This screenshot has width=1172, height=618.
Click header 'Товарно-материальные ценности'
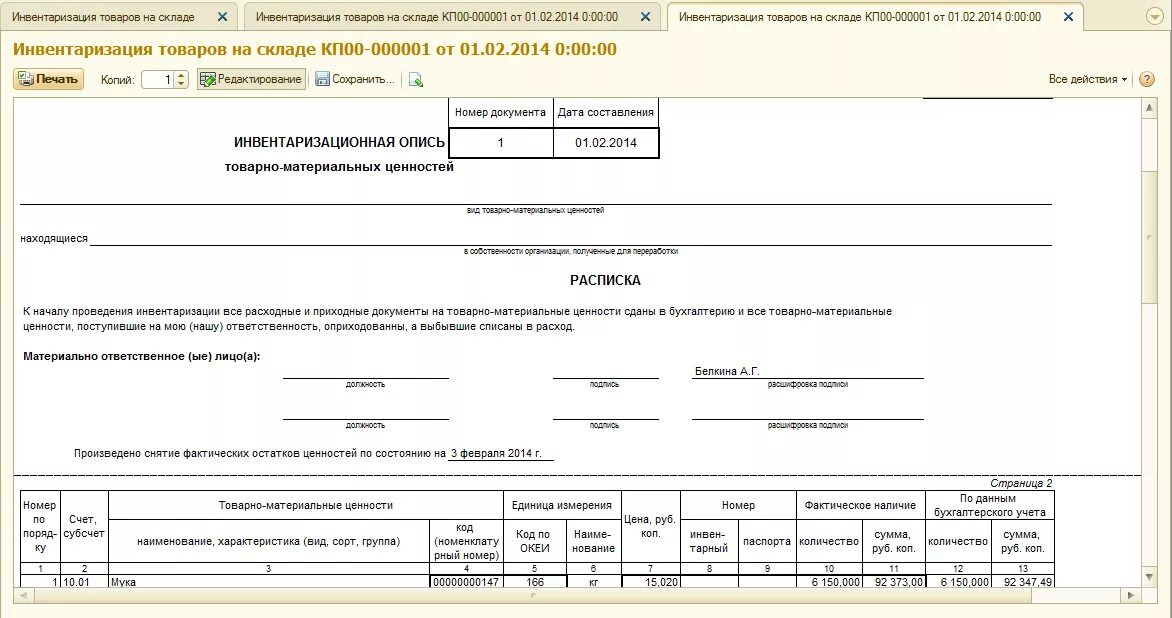(x=306, y=505)
